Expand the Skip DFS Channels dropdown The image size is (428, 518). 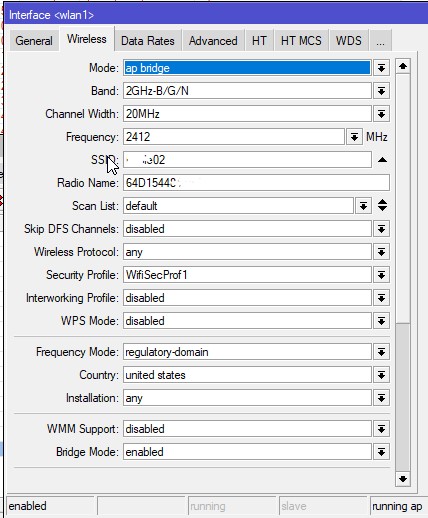pyautogui.click(x=381, y=229)
